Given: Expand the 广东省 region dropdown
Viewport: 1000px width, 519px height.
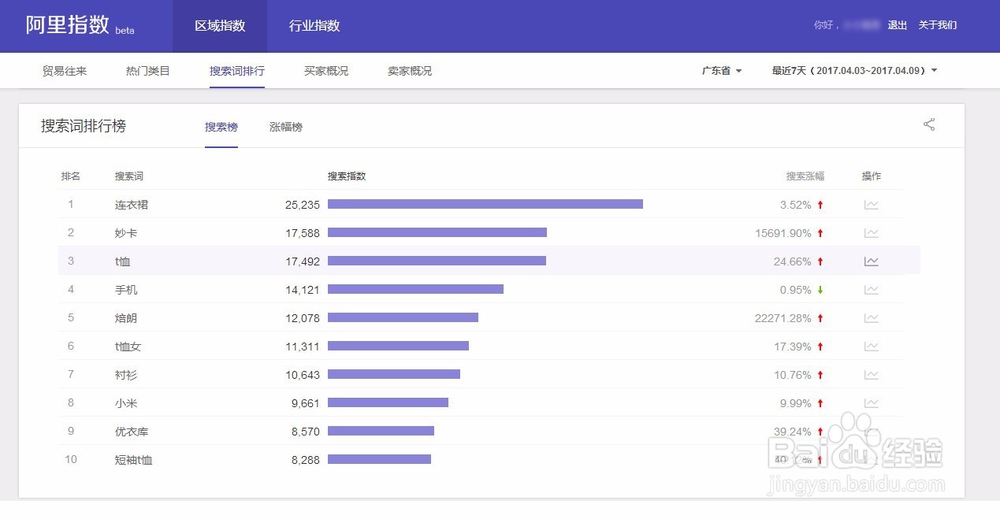Looking at the screenshot, I should pyautogui.click(x=721, y=71).
